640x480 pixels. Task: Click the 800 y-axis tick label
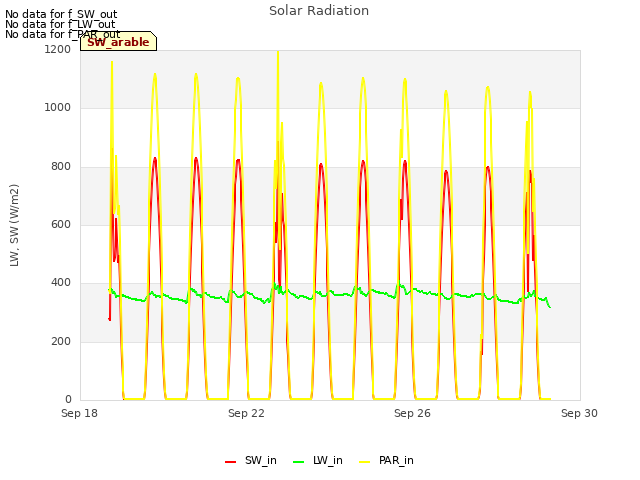click(x=61, y=166)
